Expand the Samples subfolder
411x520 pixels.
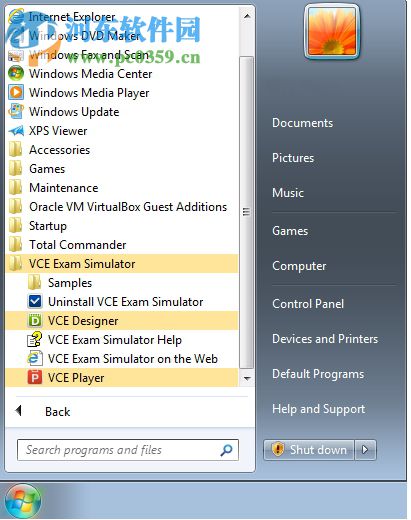point(122,282)
